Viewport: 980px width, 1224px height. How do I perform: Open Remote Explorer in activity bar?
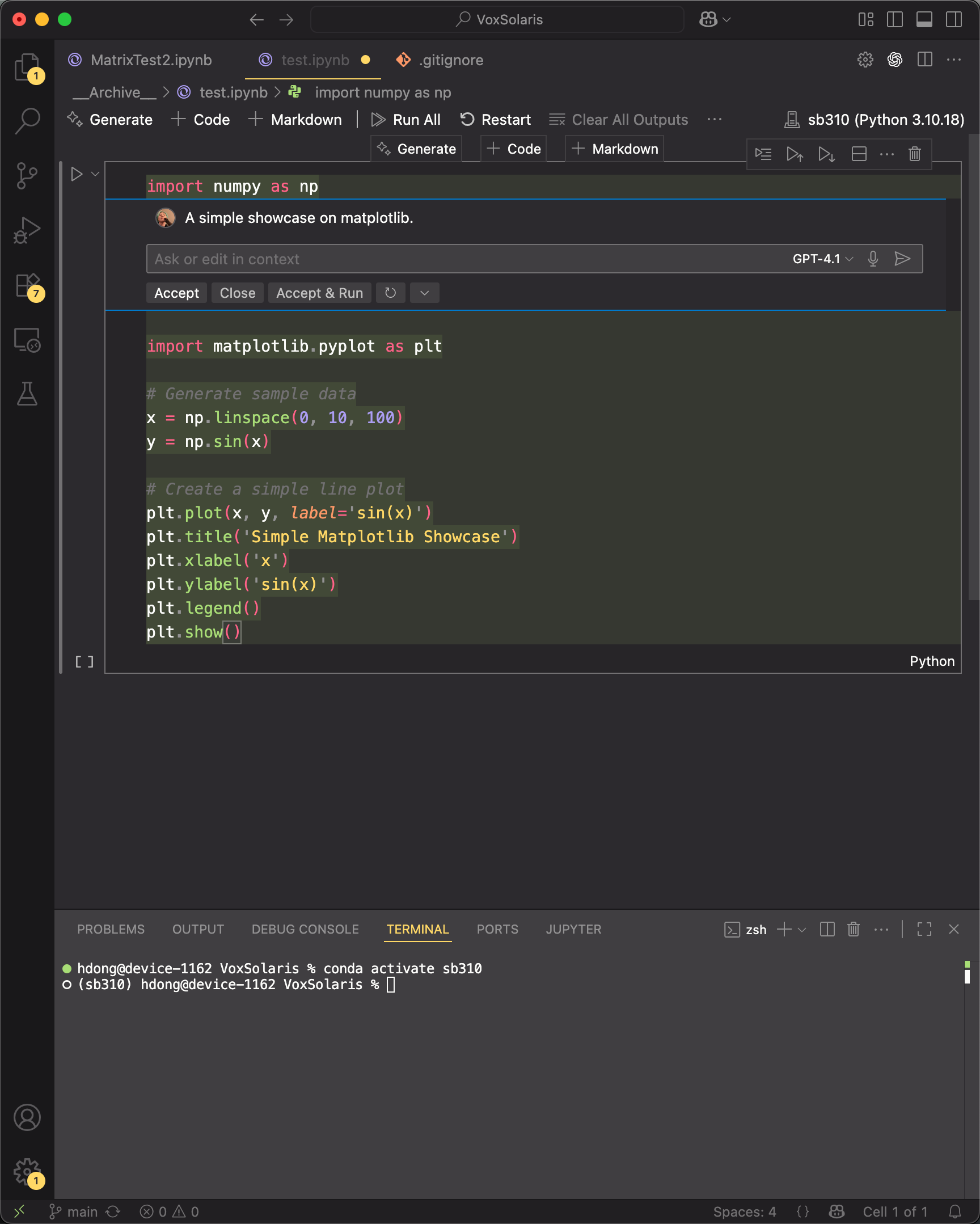coord(27,340)
